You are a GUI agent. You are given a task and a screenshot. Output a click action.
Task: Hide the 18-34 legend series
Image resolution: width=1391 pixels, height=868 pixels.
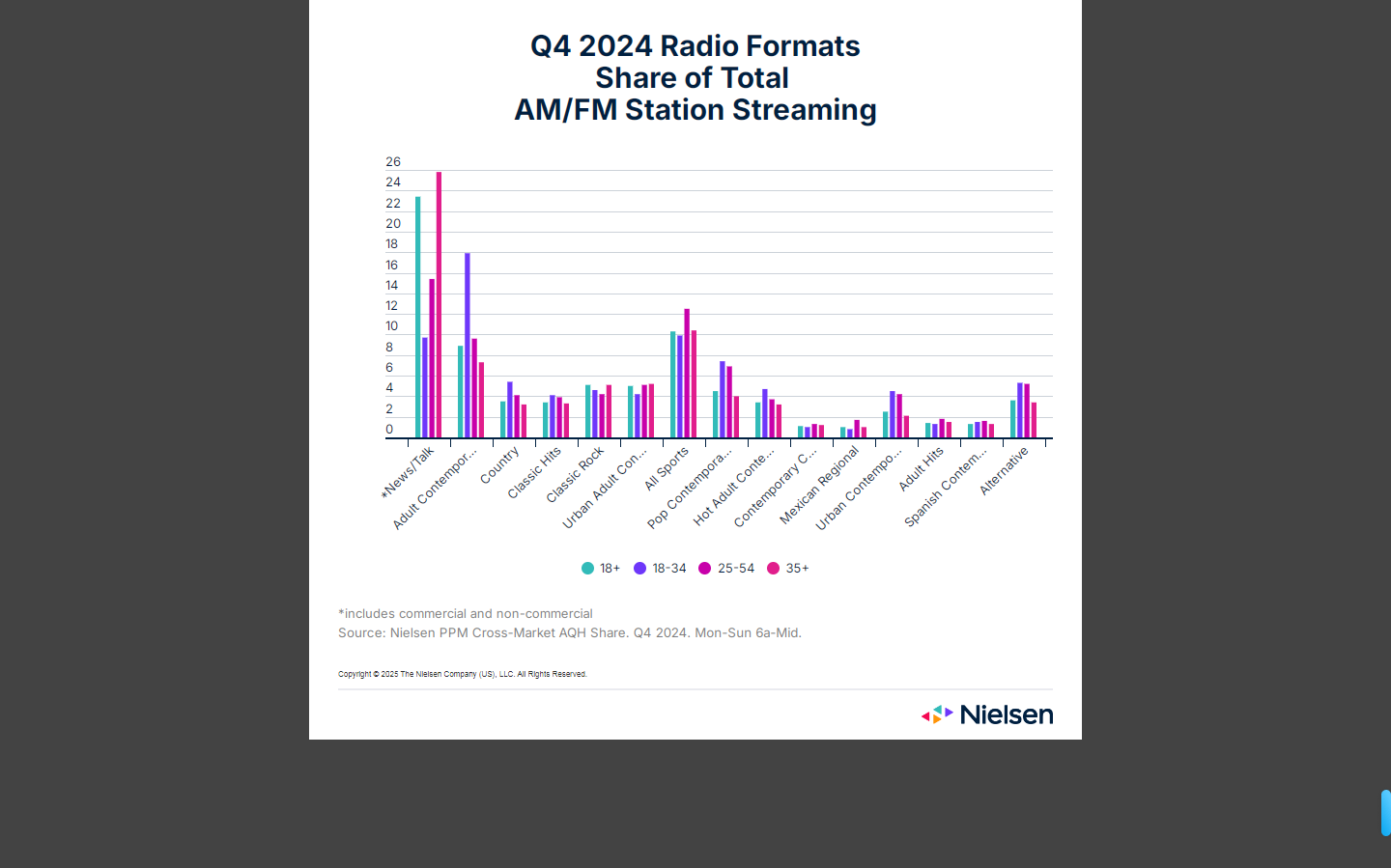660,569
